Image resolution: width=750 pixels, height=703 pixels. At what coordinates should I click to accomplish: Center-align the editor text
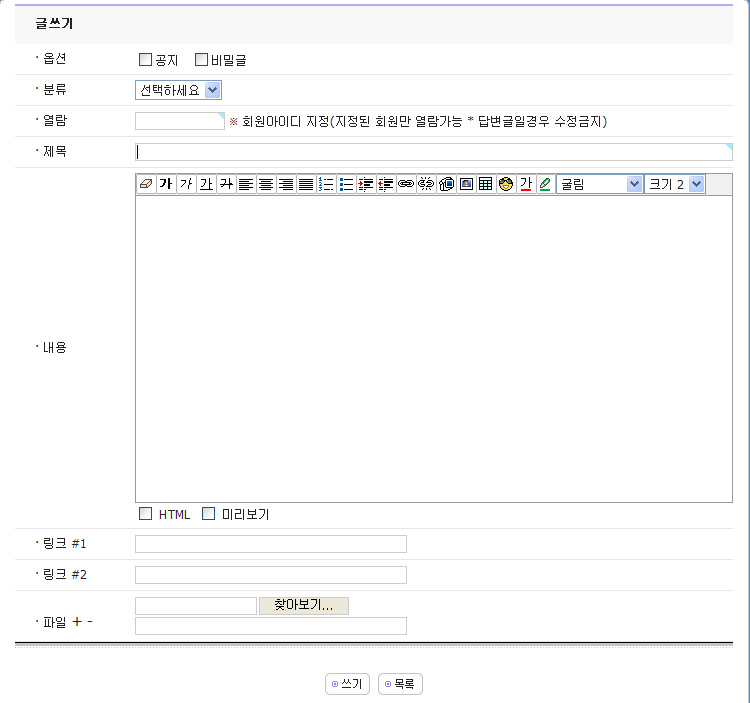tap(266, 184)
